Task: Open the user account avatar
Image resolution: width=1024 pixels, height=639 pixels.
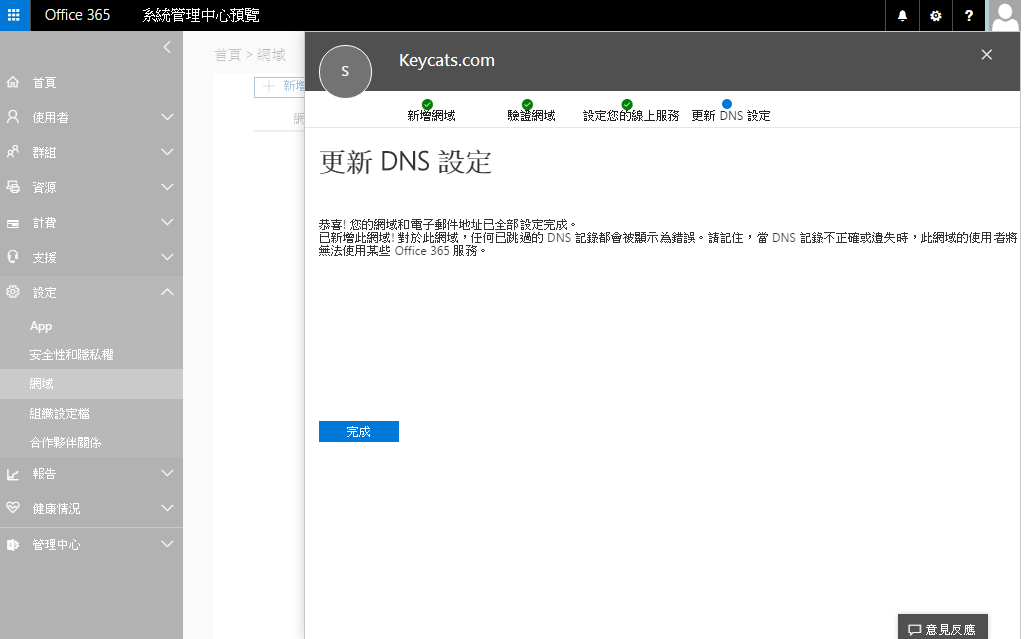Action: point(1004,16)
